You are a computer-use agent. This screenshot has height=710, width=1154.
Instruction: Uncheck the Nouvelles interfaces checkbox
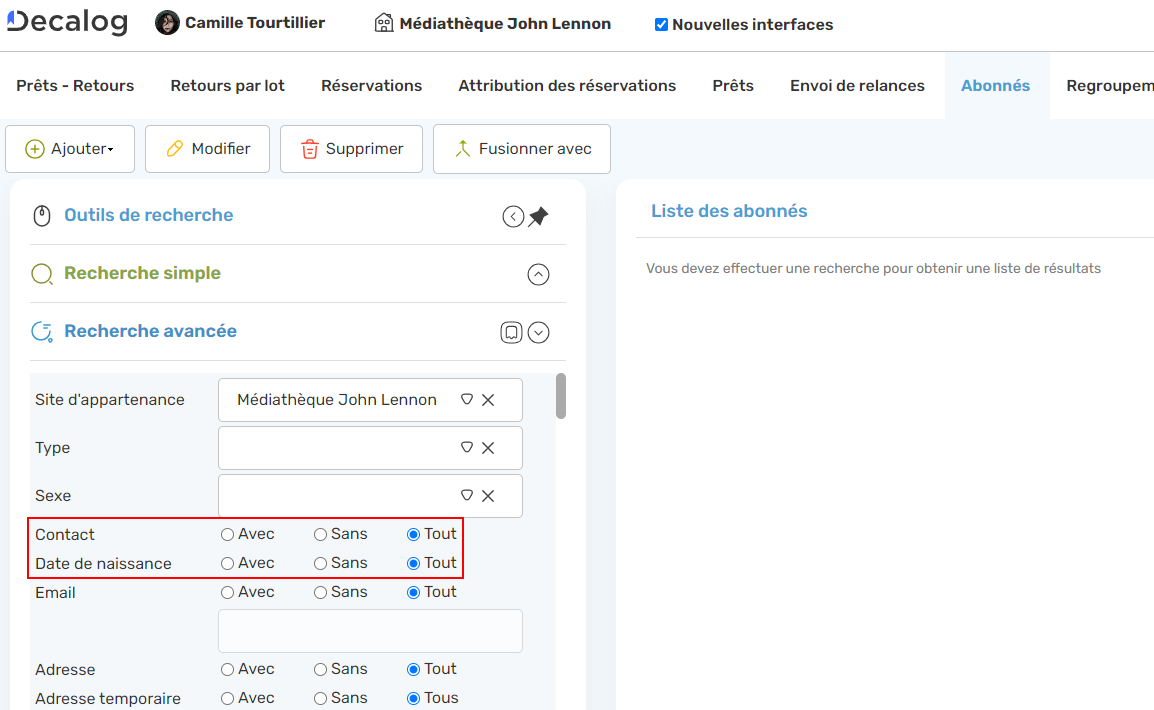coord(661,25)
